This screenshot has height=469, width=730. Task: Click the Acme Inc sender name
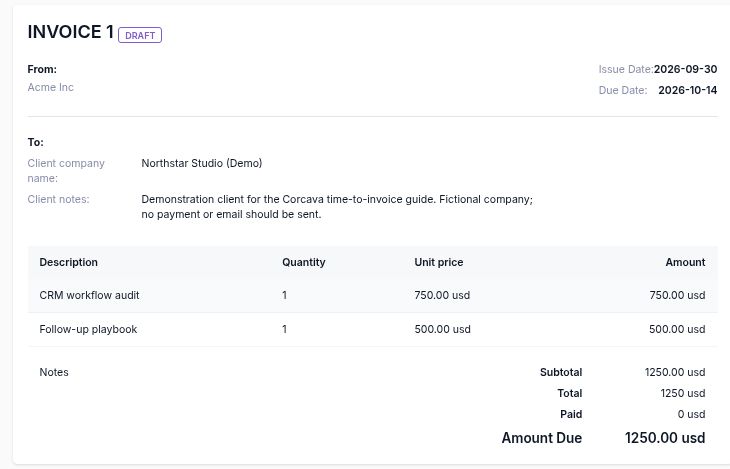[50, 87]
